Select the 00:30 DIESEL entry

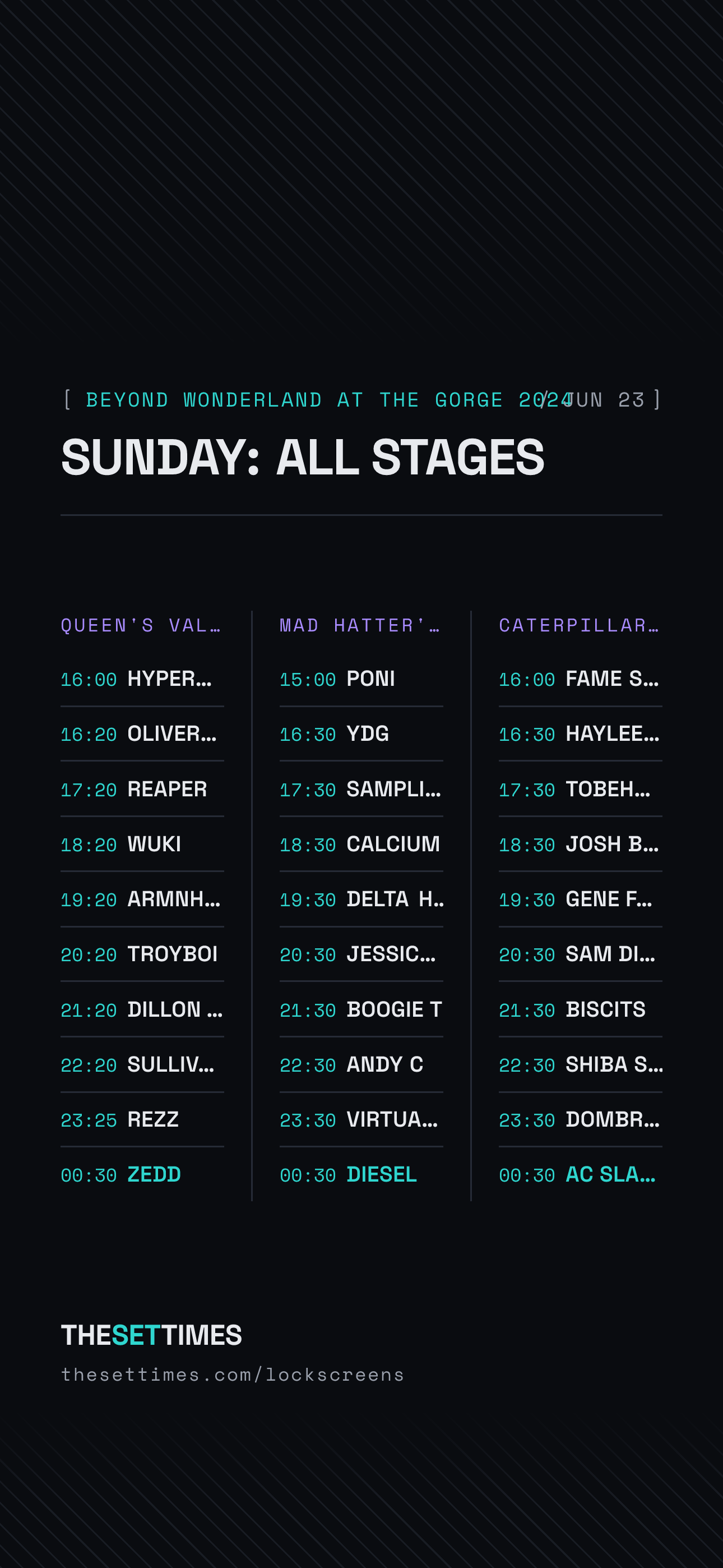click(361, 1174)
